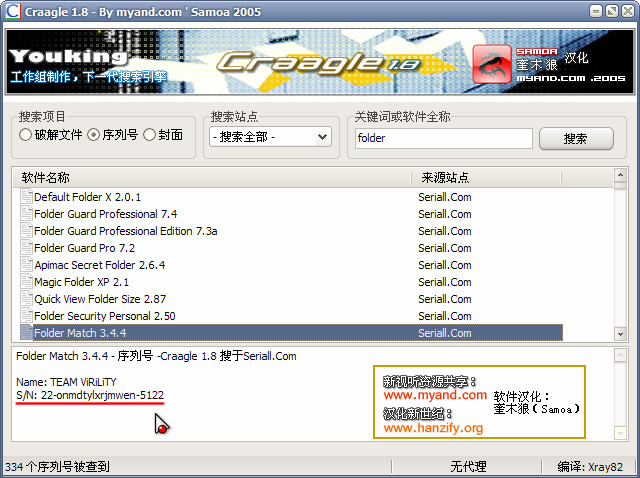This screenshot has width=640, height=478.
Task: Click document icon beside Folder Guard Professional 7.4
Action: 27,214
